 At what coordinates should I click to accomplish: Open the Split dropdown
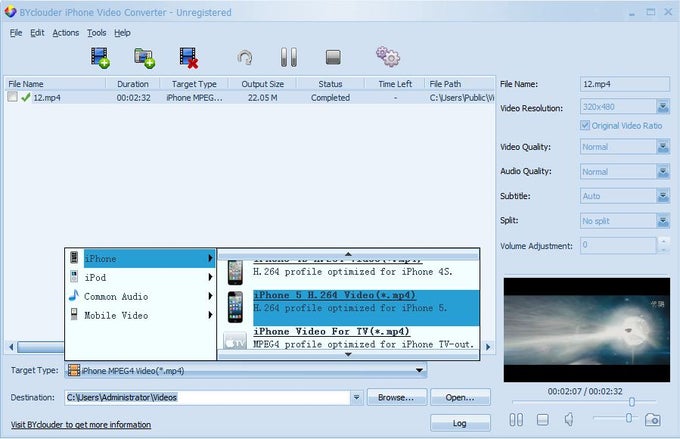[663, 221]
